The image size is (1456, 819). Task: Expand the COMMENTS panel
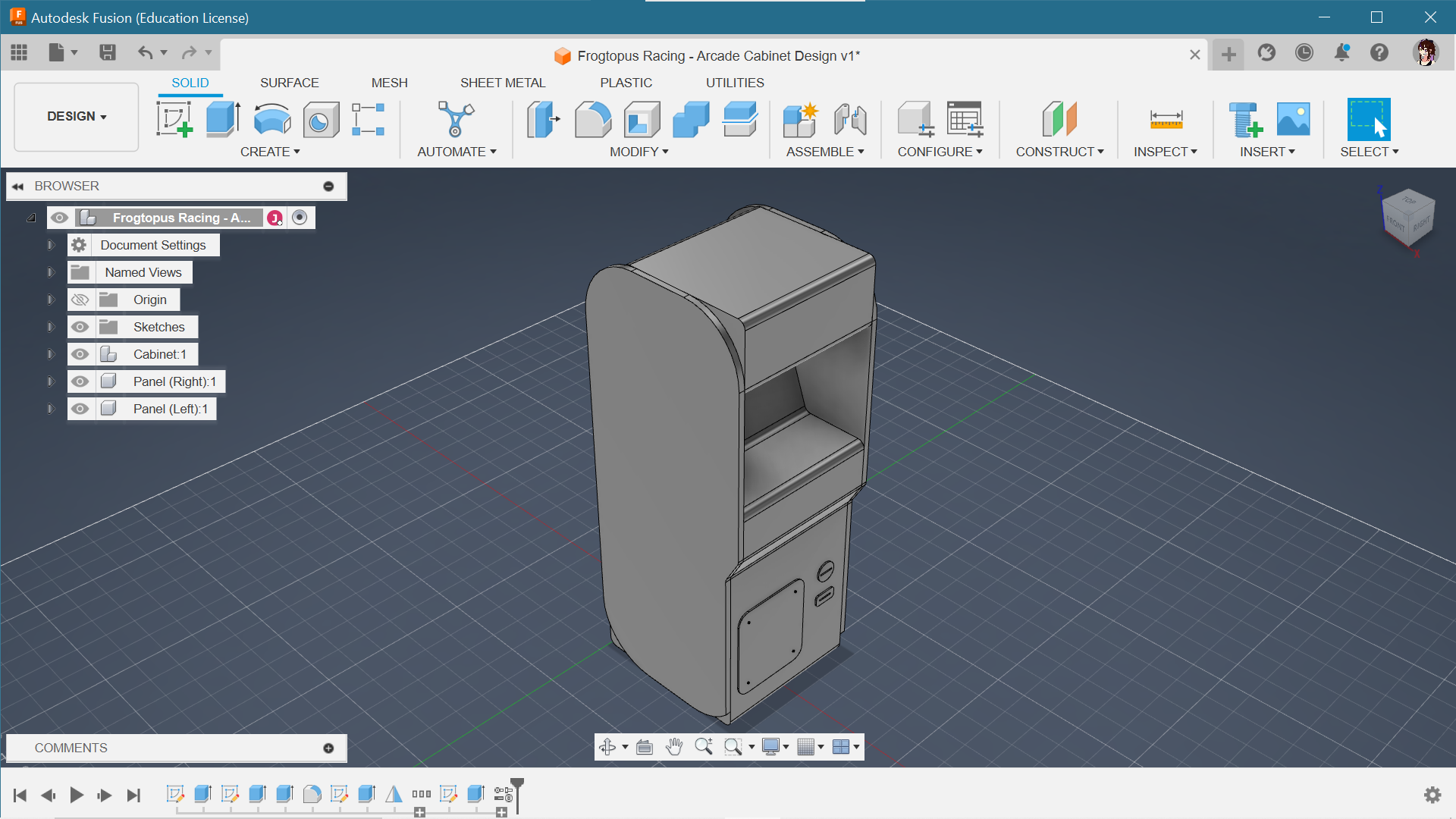point(328,748)
